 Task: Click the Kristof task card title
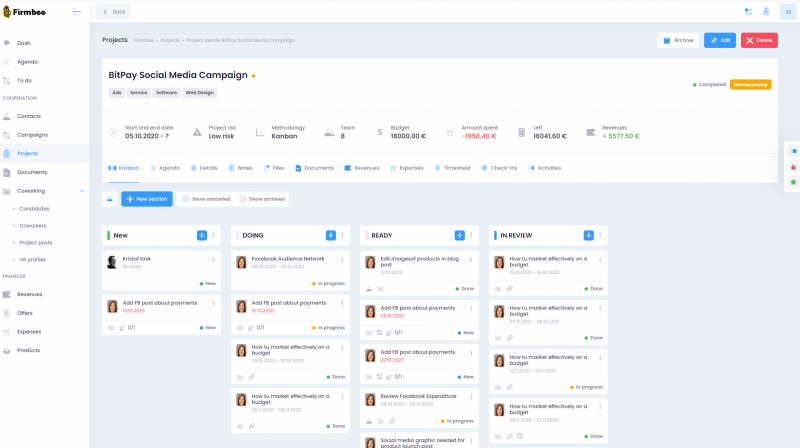137,259
